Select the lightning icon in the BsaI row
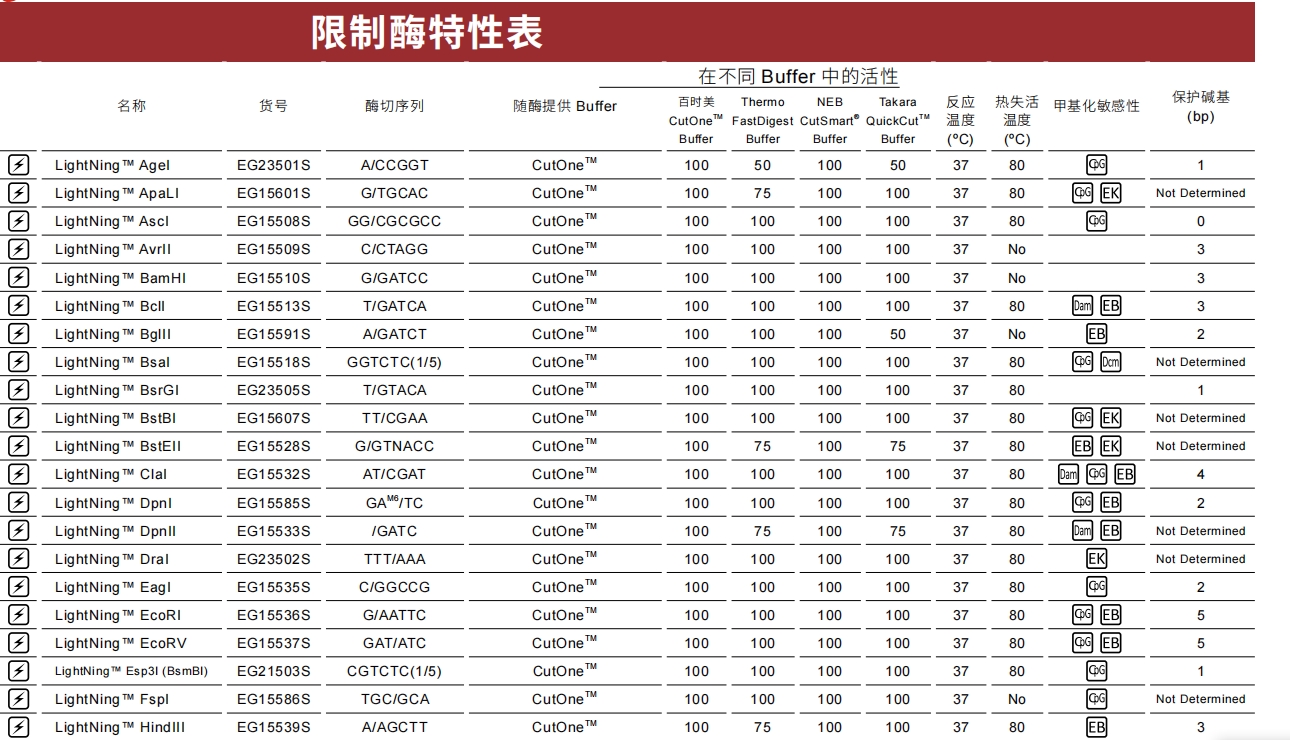This screenshot has width=1290, height=740. (x=18, y=362)
